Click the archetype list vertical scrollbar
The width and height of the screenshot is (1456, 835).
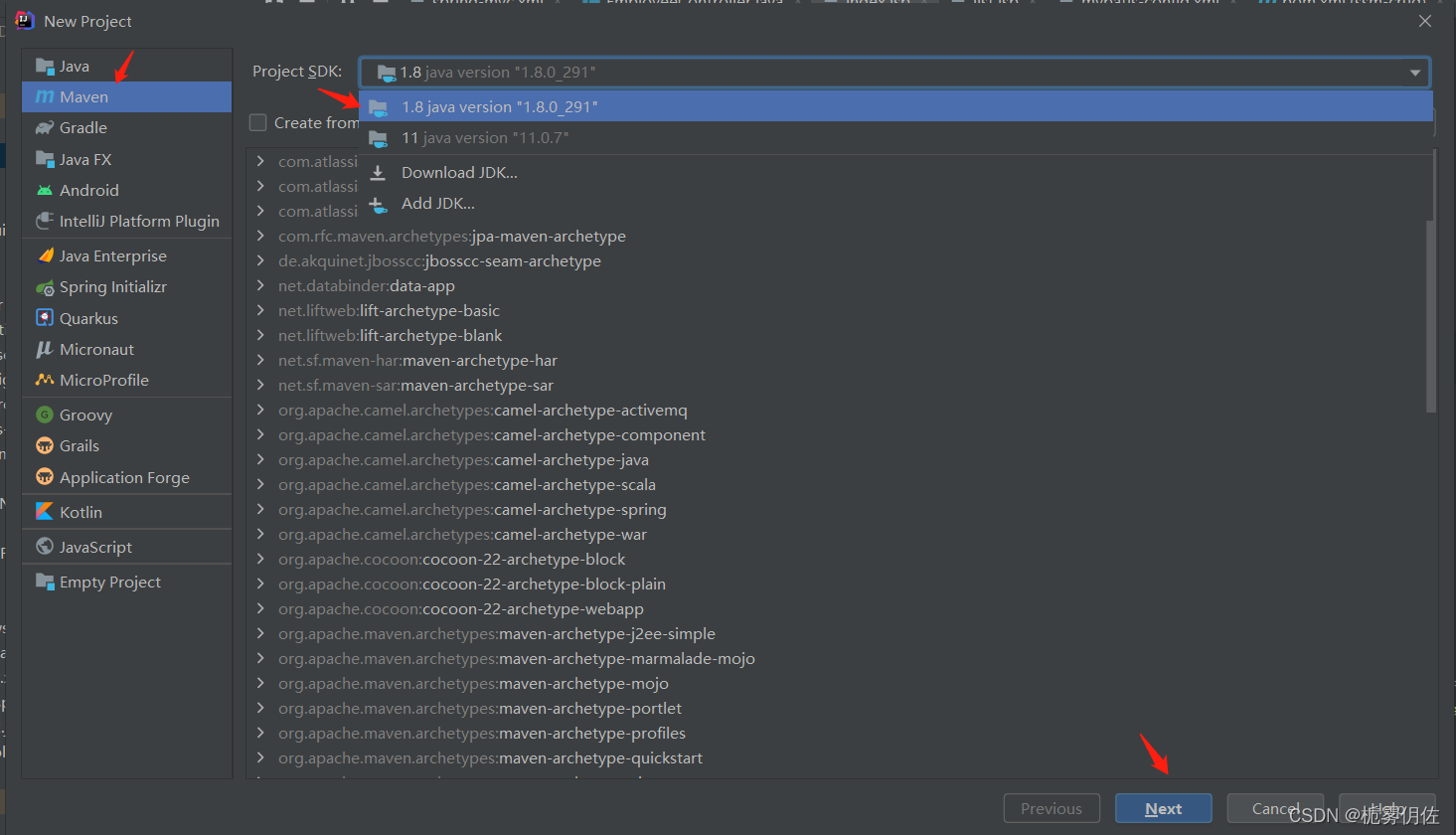(1431, 315)
